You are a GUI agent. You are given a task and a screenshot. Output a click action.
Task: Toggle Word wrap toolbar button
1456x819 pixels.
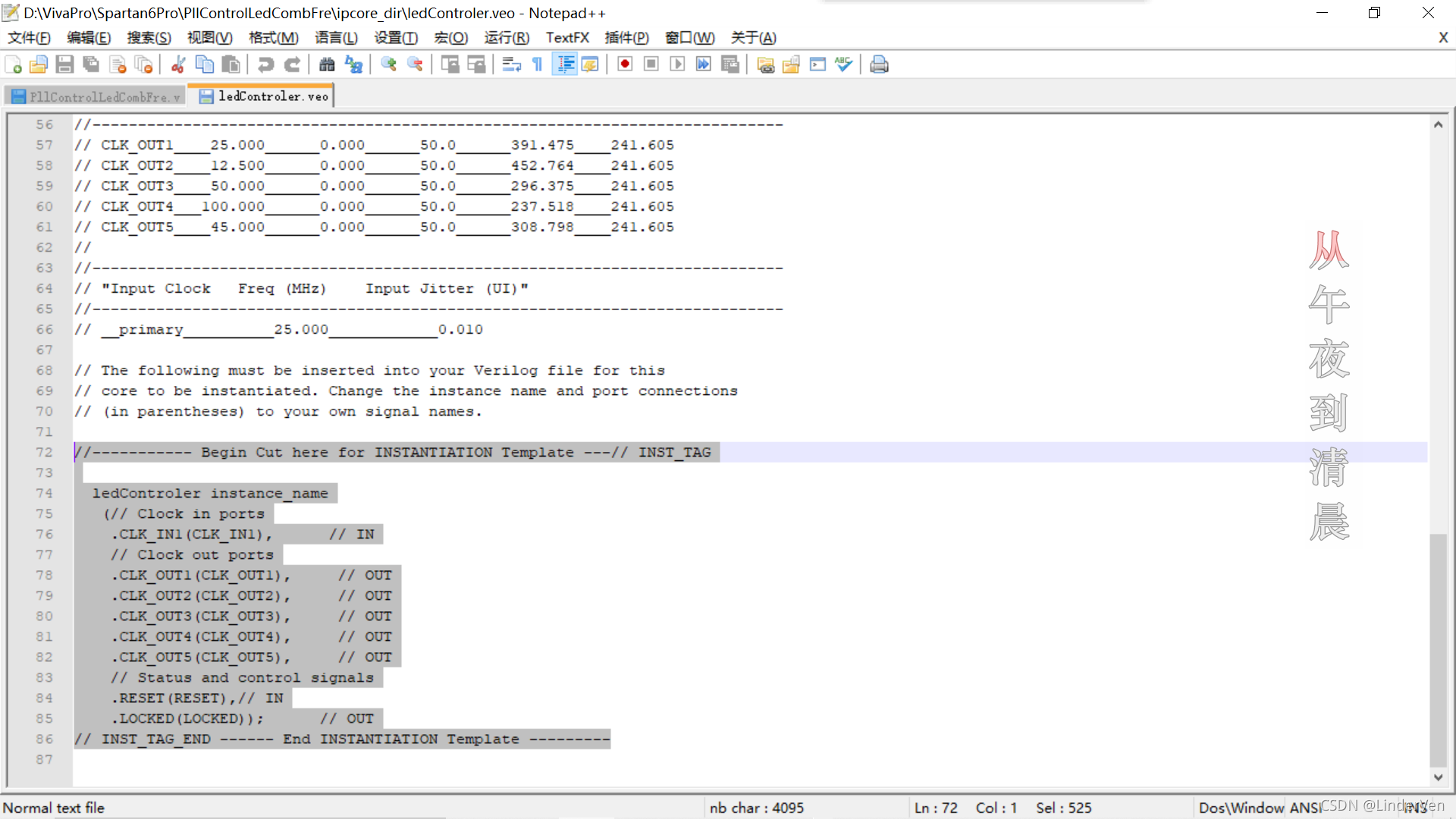tap(512, 64)
